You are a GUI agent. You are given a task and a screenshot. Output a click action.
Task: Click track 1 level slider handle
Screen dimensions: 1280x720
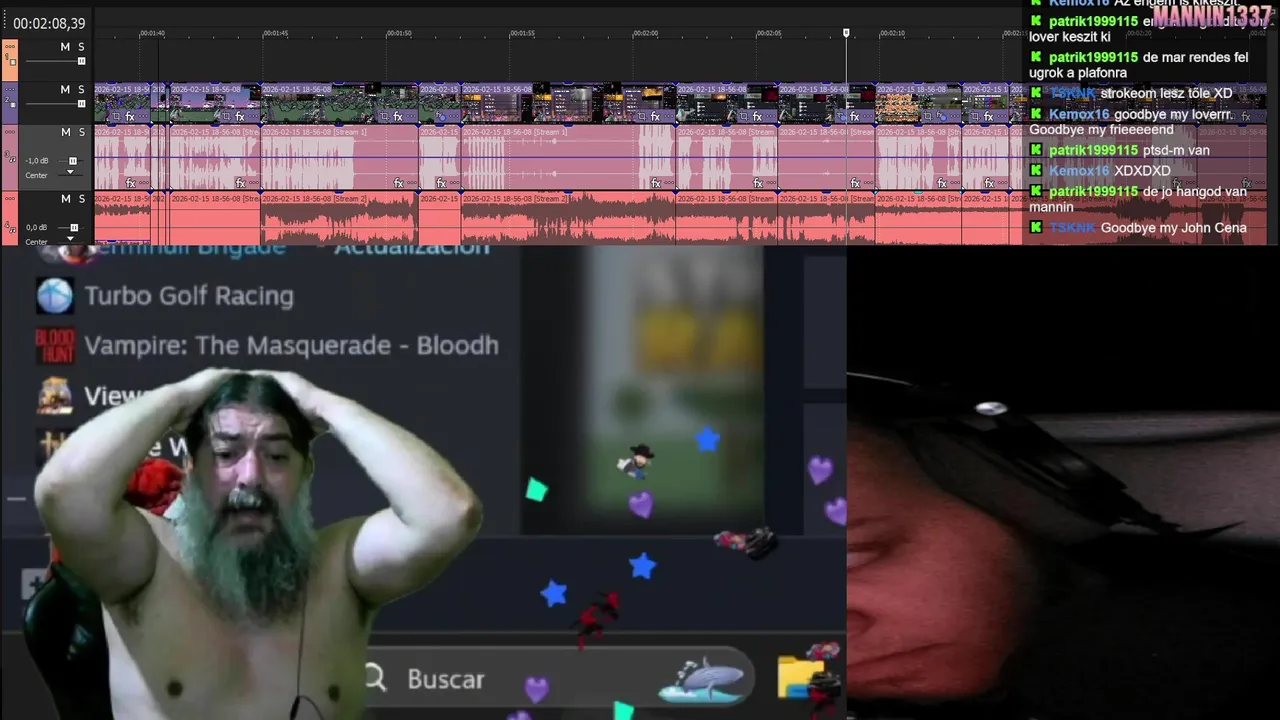[x=81, y=61]
